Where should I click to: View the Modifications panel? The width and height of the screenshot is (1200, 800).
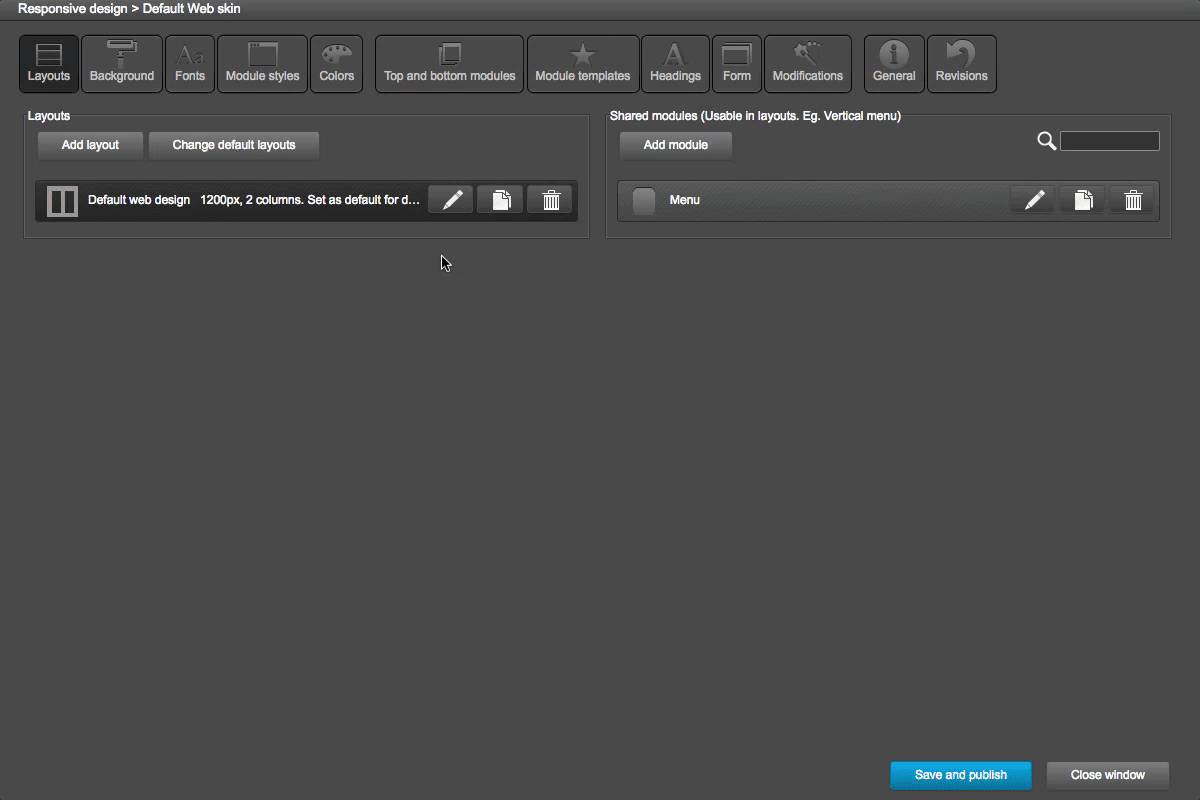click(808, 63)
